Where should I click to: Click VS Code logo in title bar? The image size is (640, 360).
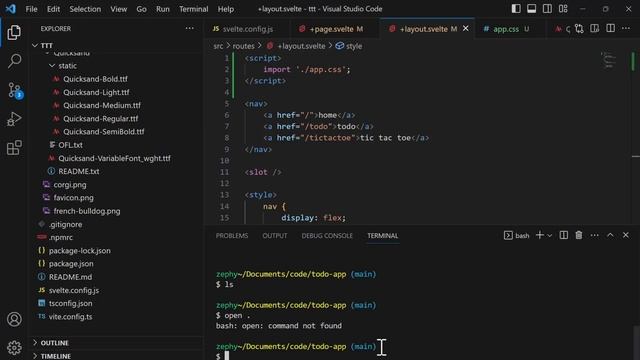[x=10, y=9]
